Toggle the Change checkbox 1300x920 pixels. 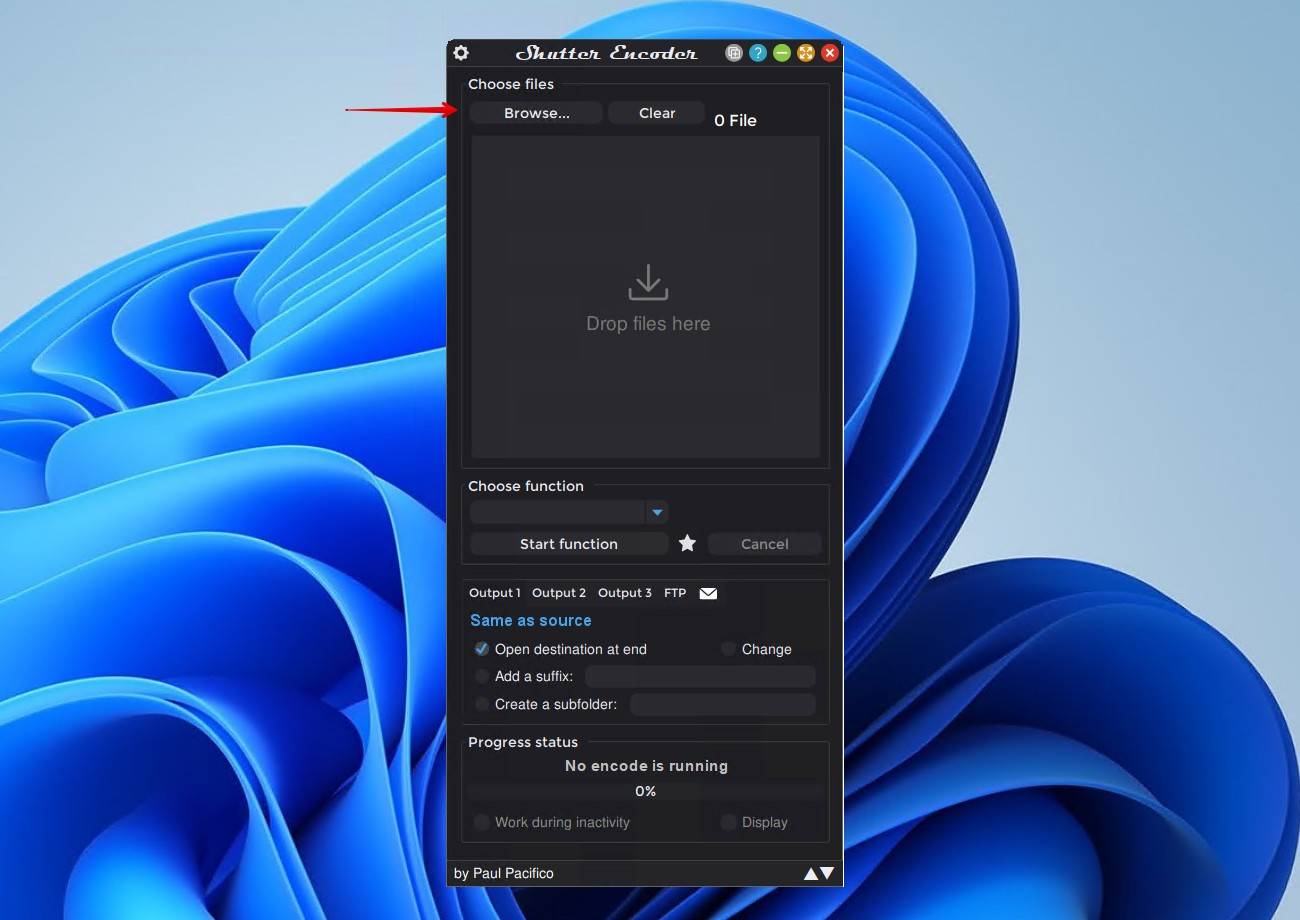(x=729, y=649)
